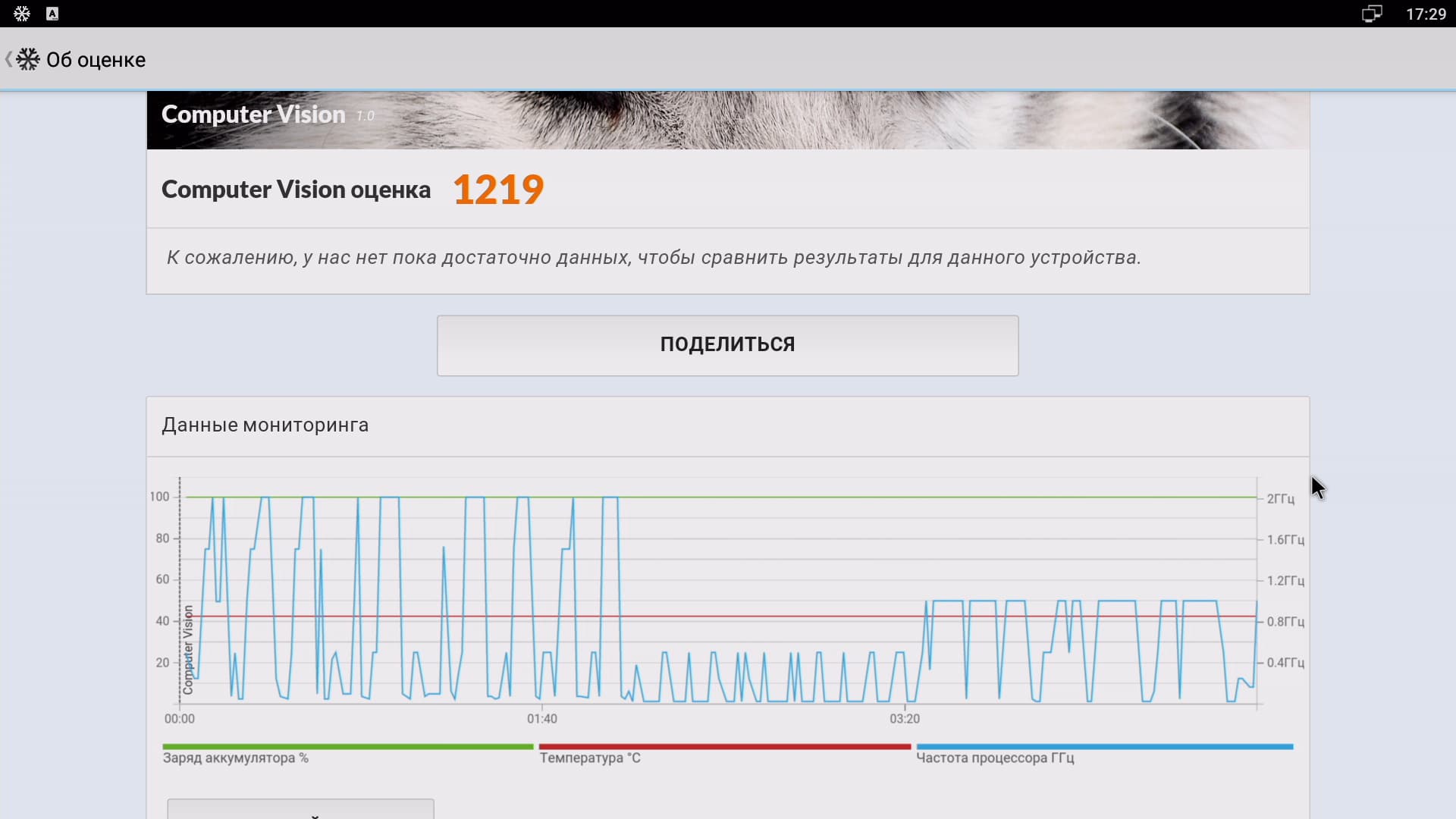Tap the back chevron beside Об оценке

tap(8, 59)
